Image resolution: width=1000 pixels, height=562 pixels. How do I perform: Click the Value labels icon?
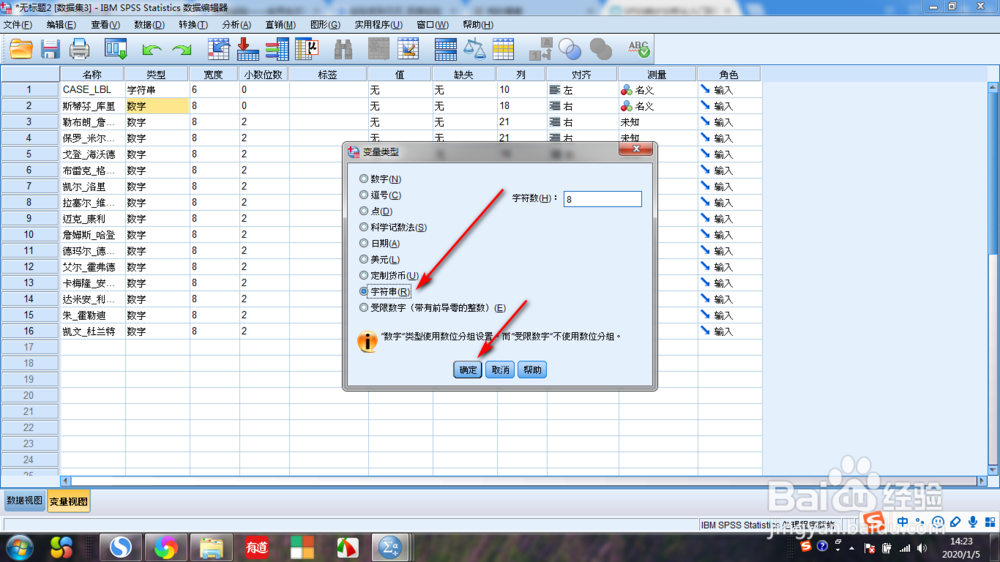541,49
